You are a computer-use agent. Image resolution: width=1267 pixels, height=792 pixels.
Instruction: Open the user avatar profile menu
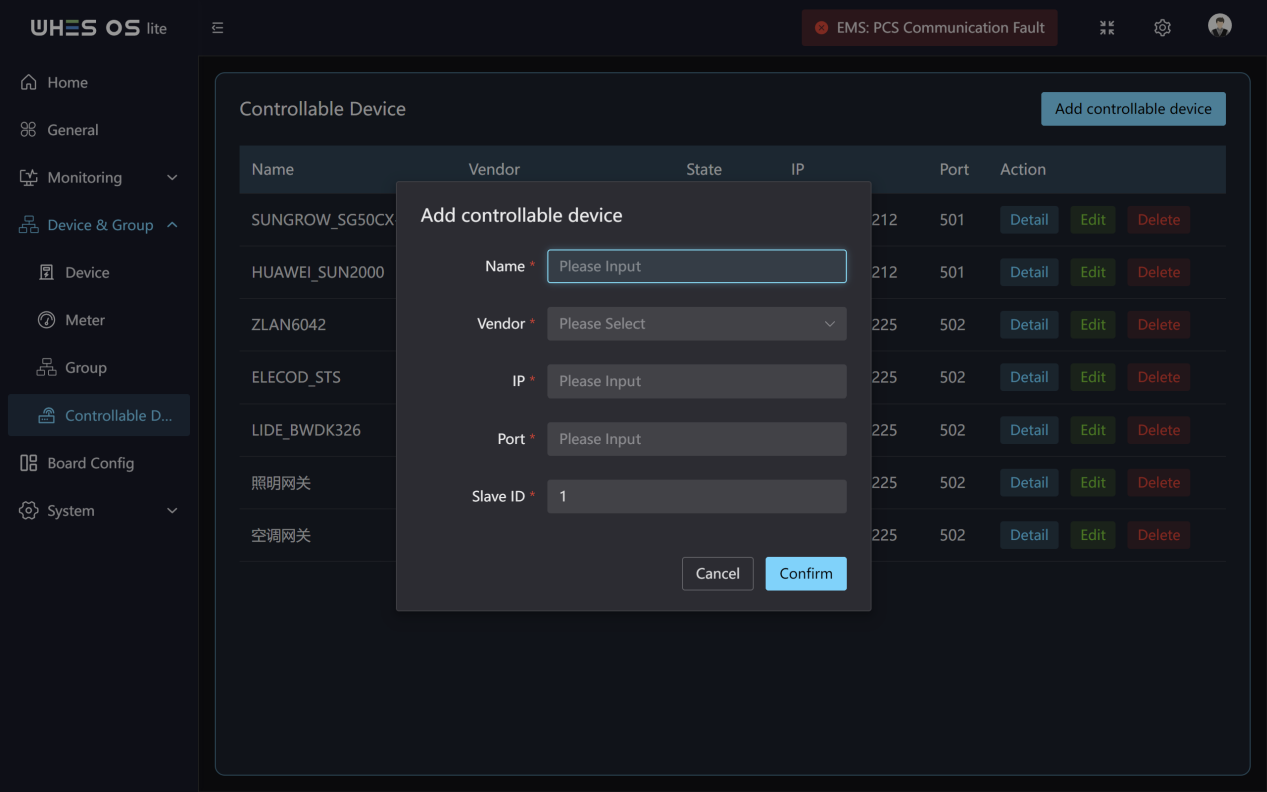point(1220,26)
